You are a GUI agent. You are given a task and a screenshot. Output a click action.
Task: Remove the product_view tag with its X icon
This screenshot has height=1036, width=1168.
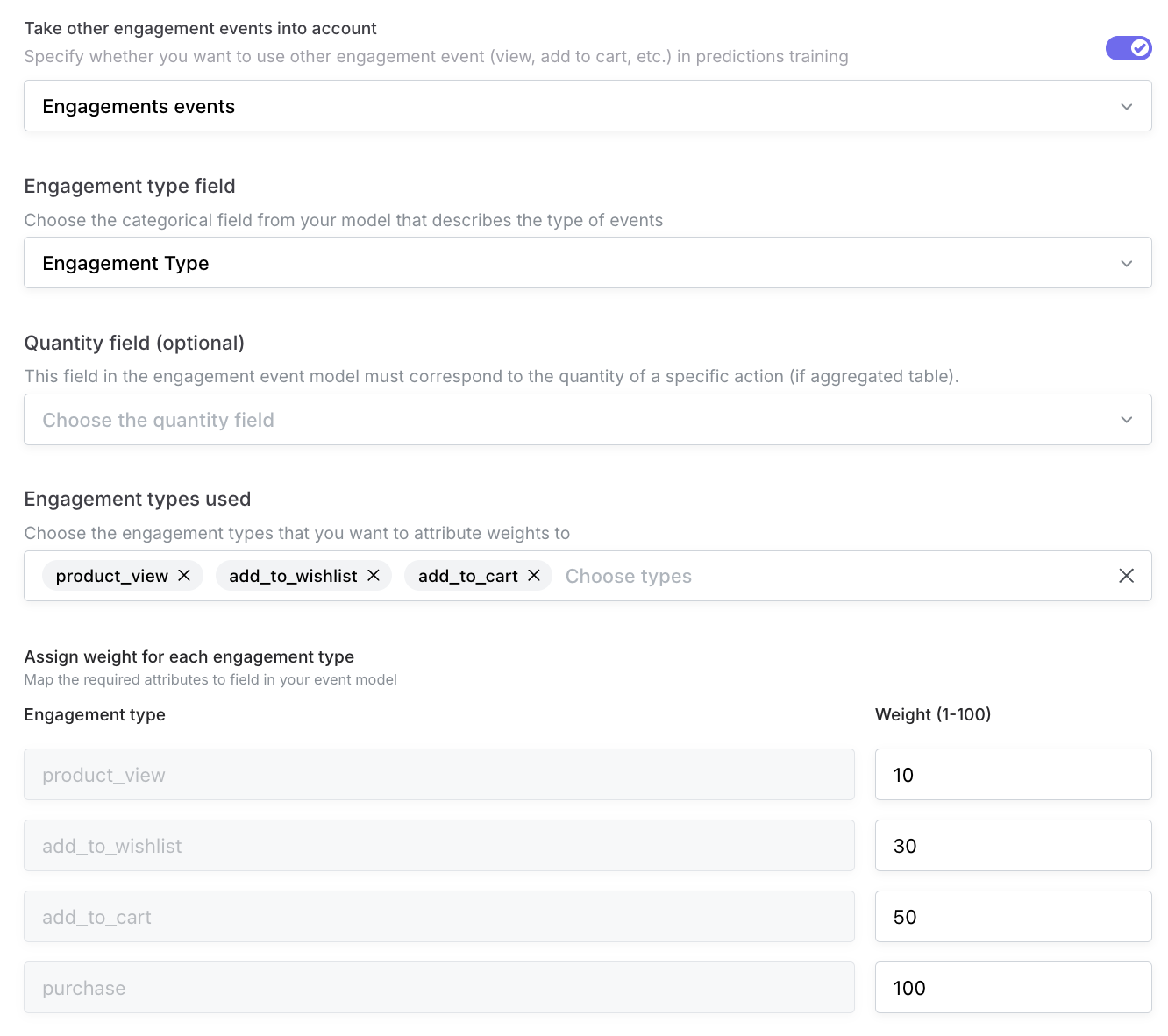pyautogui.click(x=184, y=576)
